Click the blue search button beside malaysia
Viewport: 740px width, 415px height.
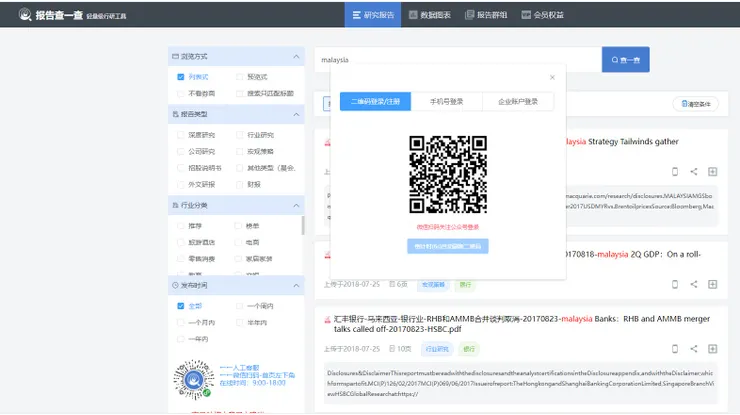click(x=625, y=59)
